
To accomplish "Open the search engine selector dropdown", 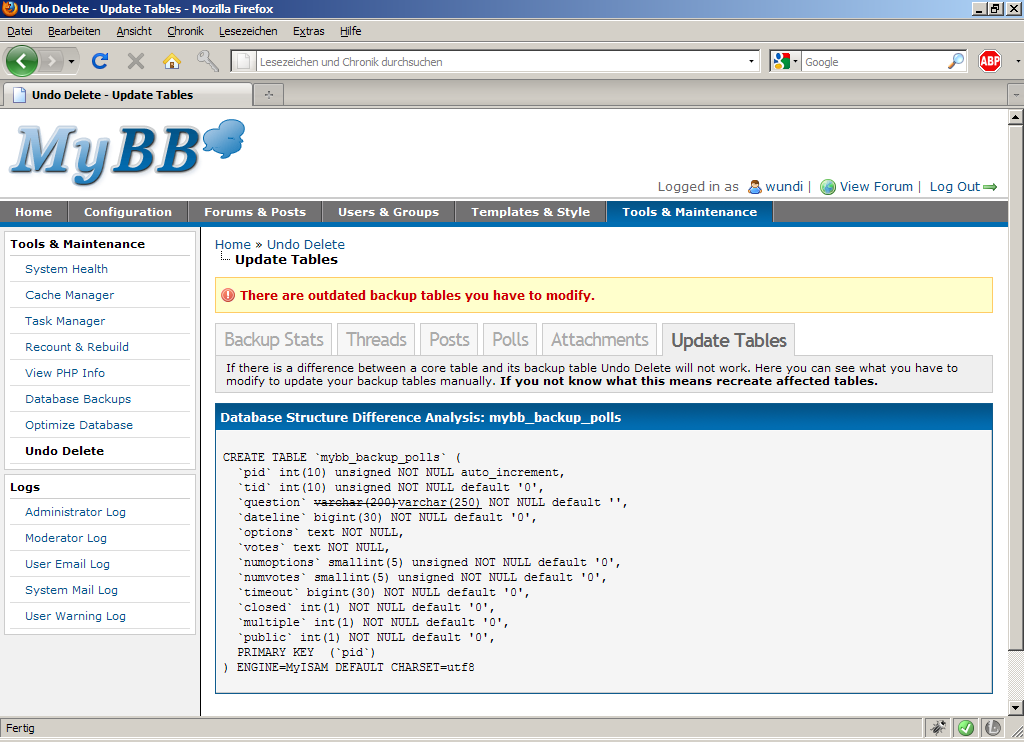I will [x=795, y=61].
